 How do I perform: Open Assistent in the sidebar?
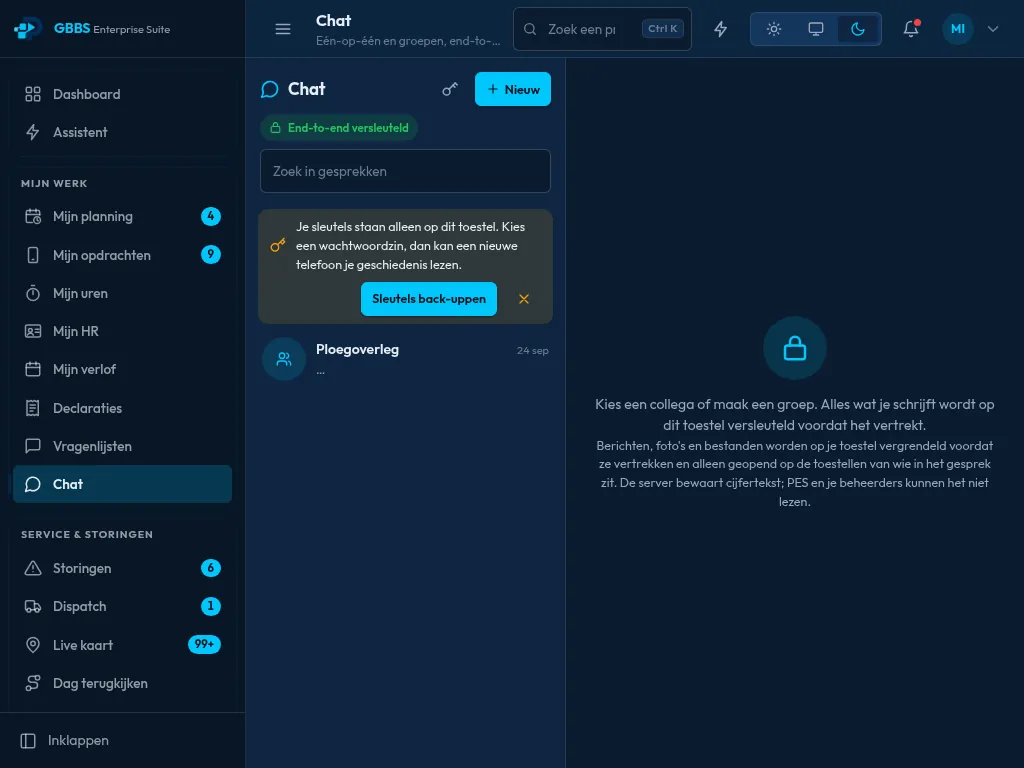[x=122, y=132]
